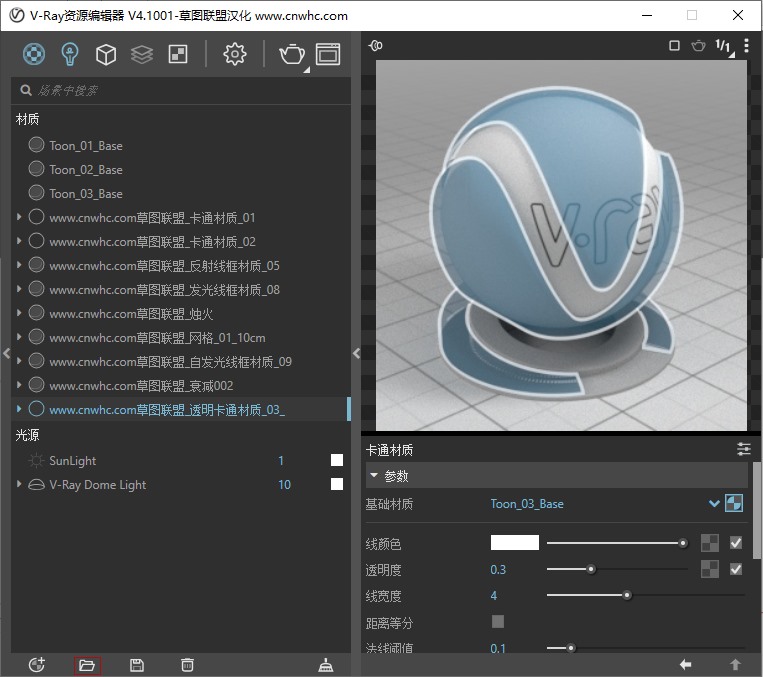
Task: Render preview with small teapot icon
Action: (698, 46)
